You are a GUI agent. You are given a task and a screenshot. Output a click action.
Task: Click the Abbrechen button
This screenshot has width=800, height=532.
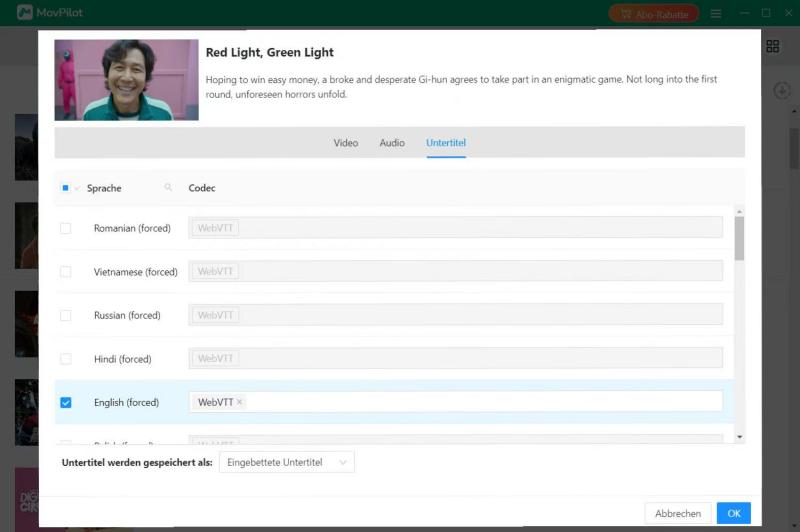pyautogui.click(x=678, y=513)
